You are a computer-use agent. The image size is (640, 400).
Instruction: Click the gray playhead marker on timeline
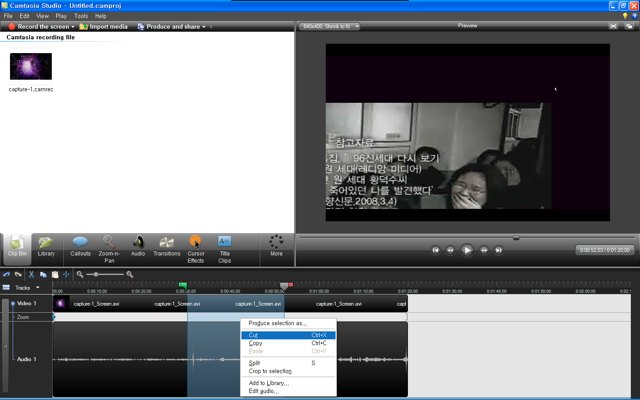coord(284,286)
